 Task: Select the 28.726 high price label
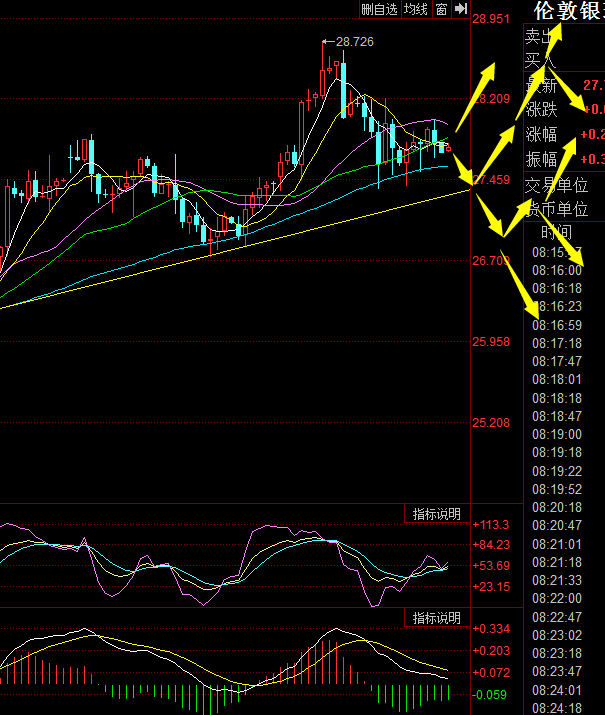(x=354, y=42)
